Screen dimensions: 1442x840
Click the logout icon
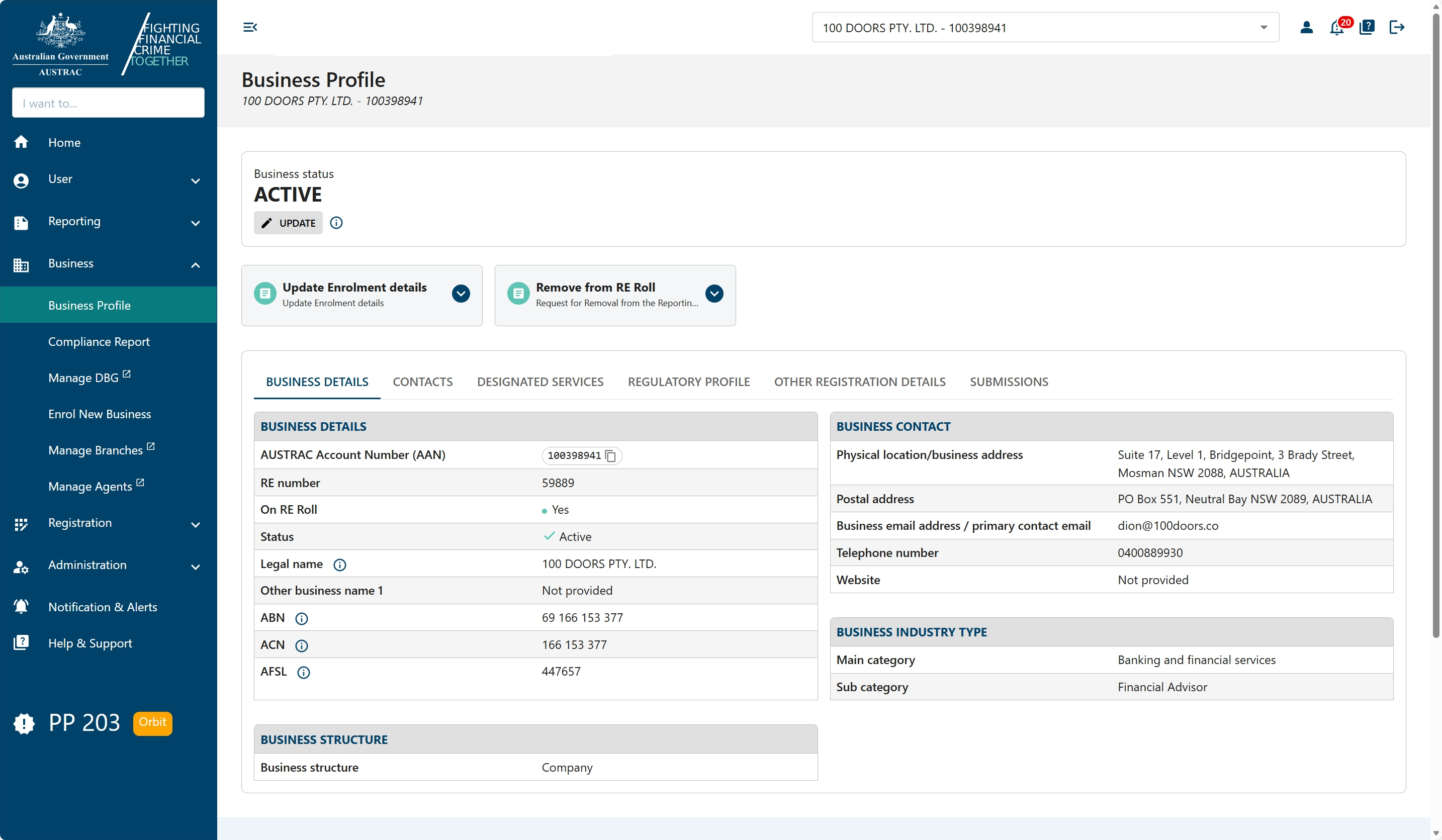tap(1397, 27)
